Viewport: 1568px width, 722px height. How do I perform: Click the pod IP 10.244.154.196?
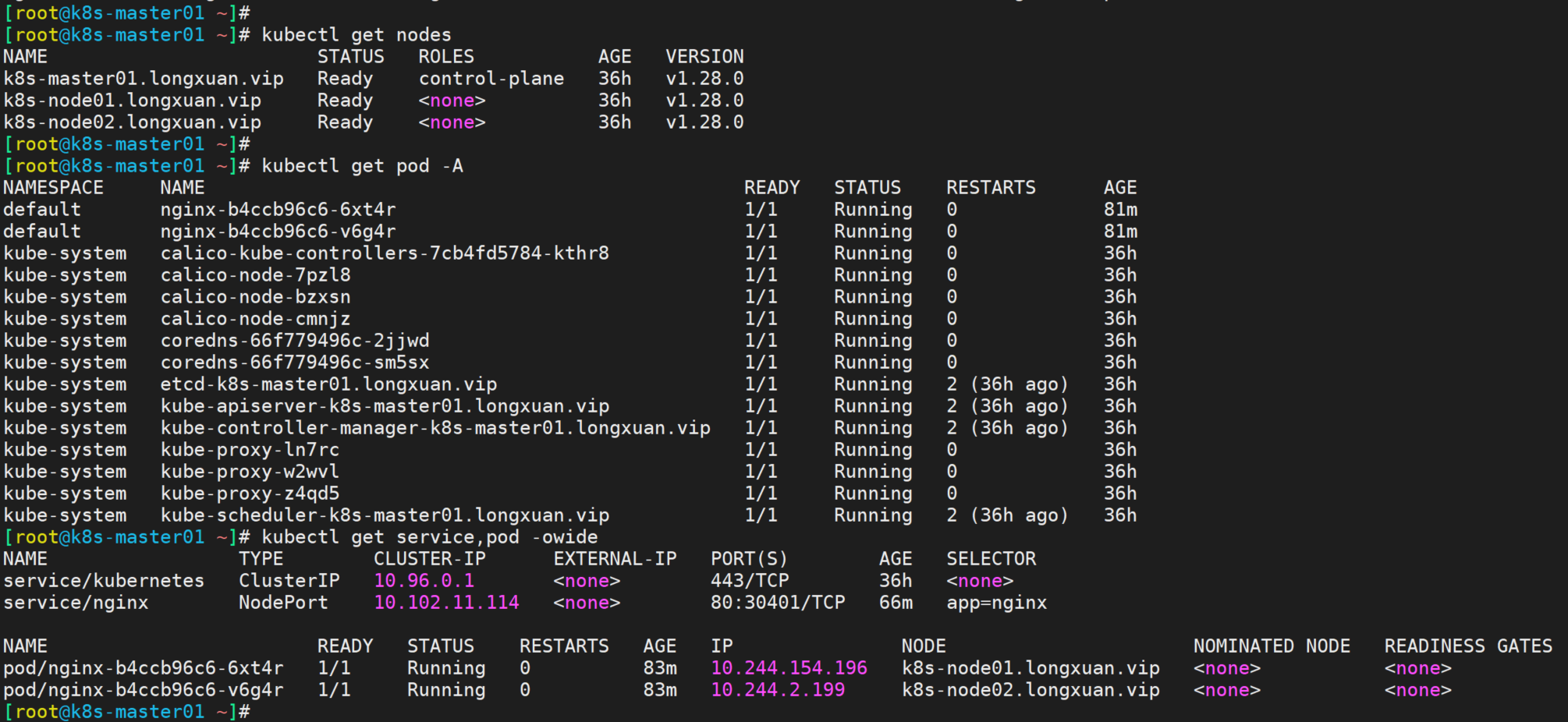(x=789, y=668)
